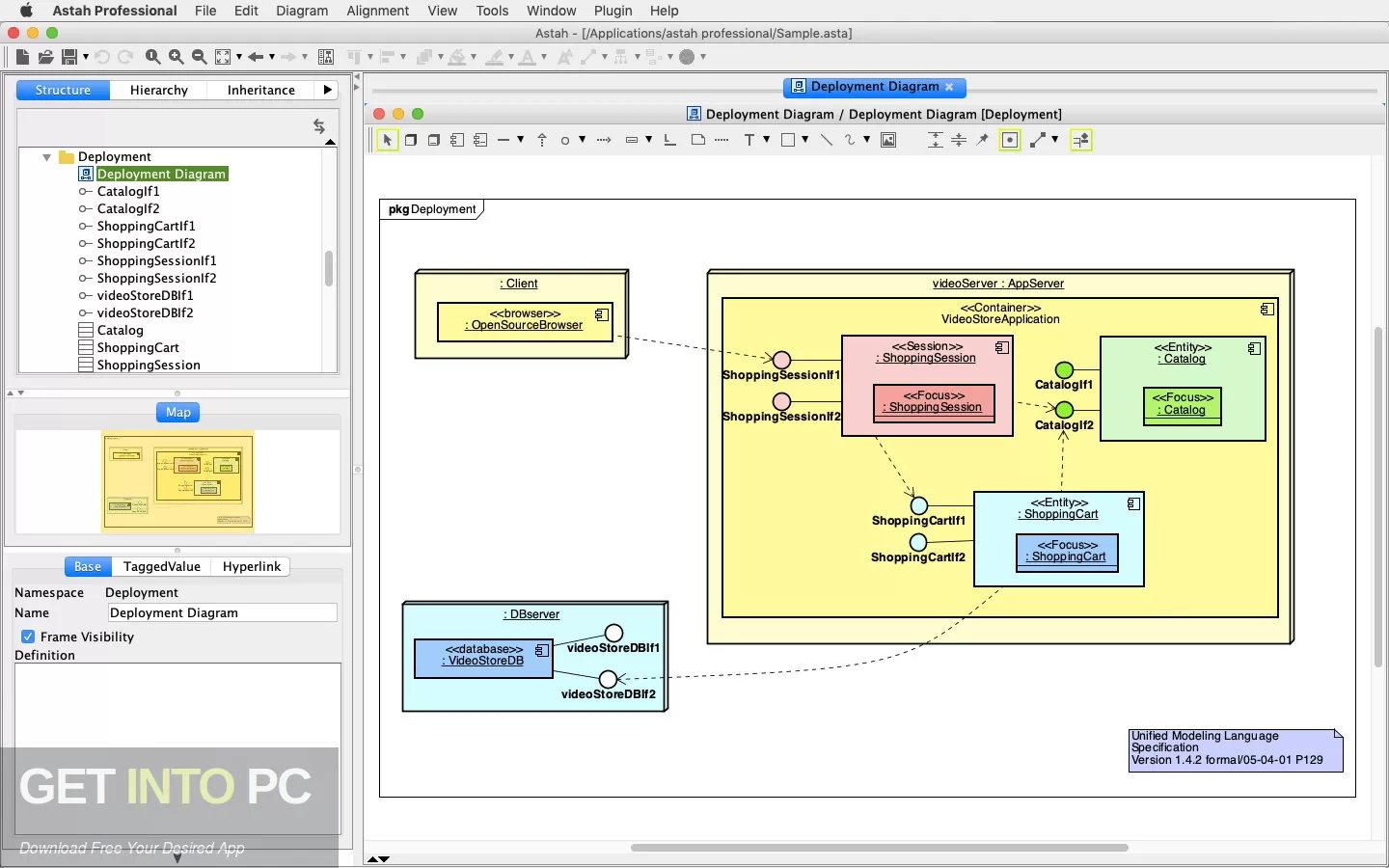This screenshot has width=1389, height=868.
Task: Toggle the highlighted snap-to-center mode button
Action: pos(1010,140)
